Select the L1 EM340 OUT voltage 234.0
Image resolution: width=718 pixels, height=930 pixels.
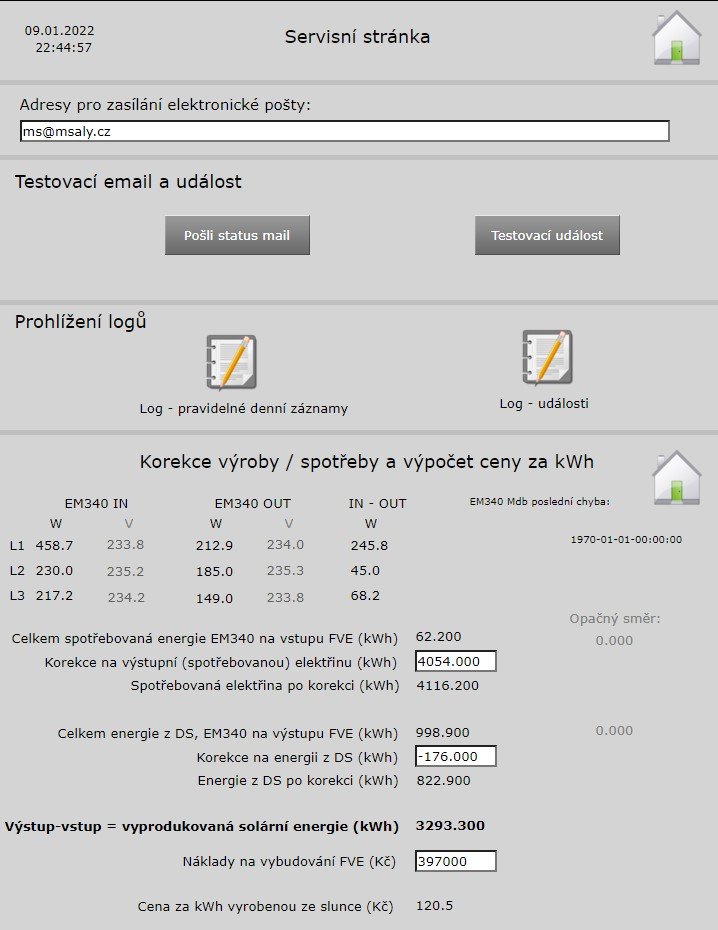pos(285,544)
